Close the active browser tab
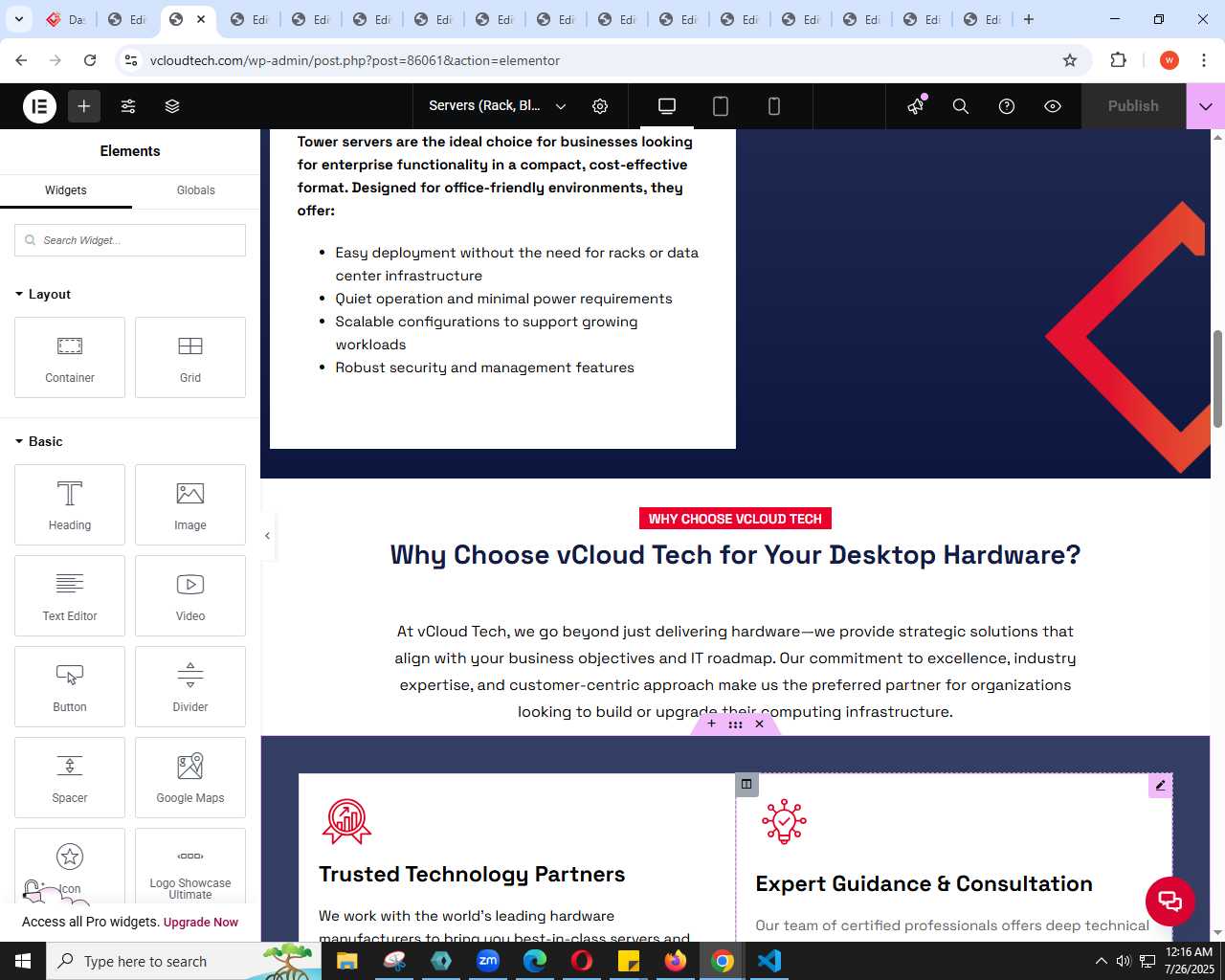The height and width of the screenshot is (980, 1225). pyautogui.click(x=201, y=19)
